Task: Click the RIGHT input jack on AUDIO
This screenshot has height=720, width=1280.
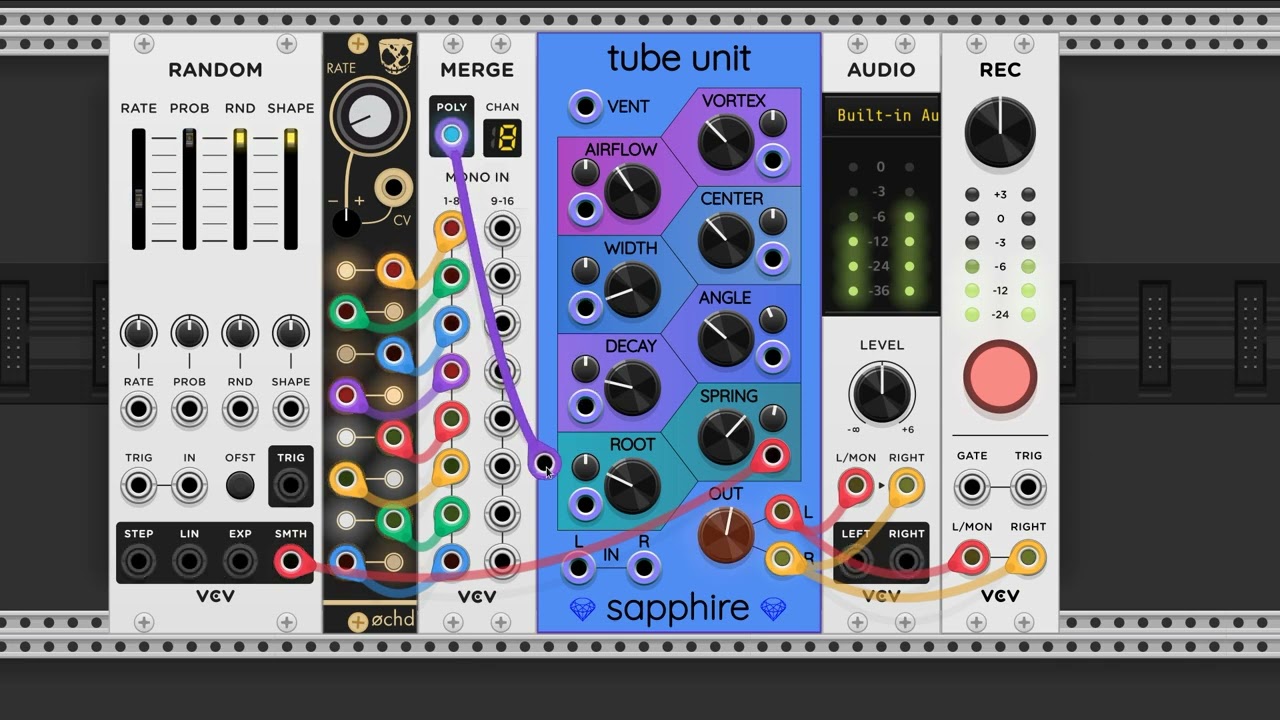Action: 906,486
